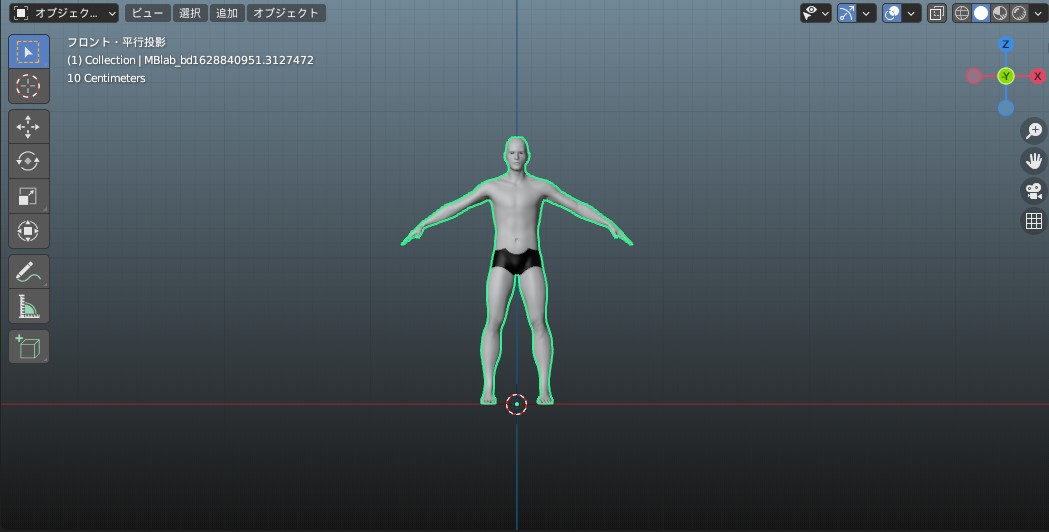The width and height of the screenshot is (1049, 532).
Task: Open the 選択 (Select) menu
Action: pos(190,13)
